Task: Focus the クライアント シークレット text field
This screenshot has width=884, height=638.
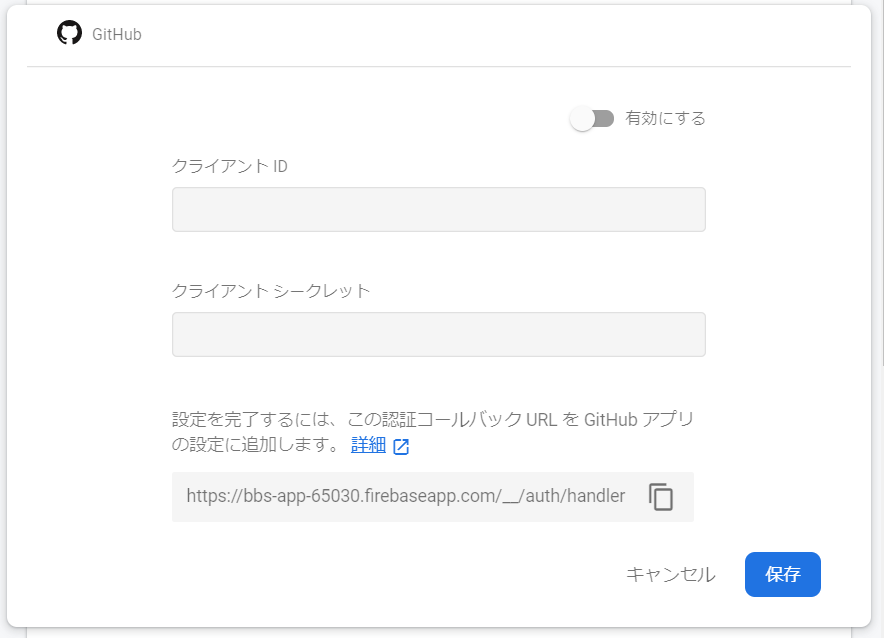Action: pyautogui.click(x=438, y=335)
